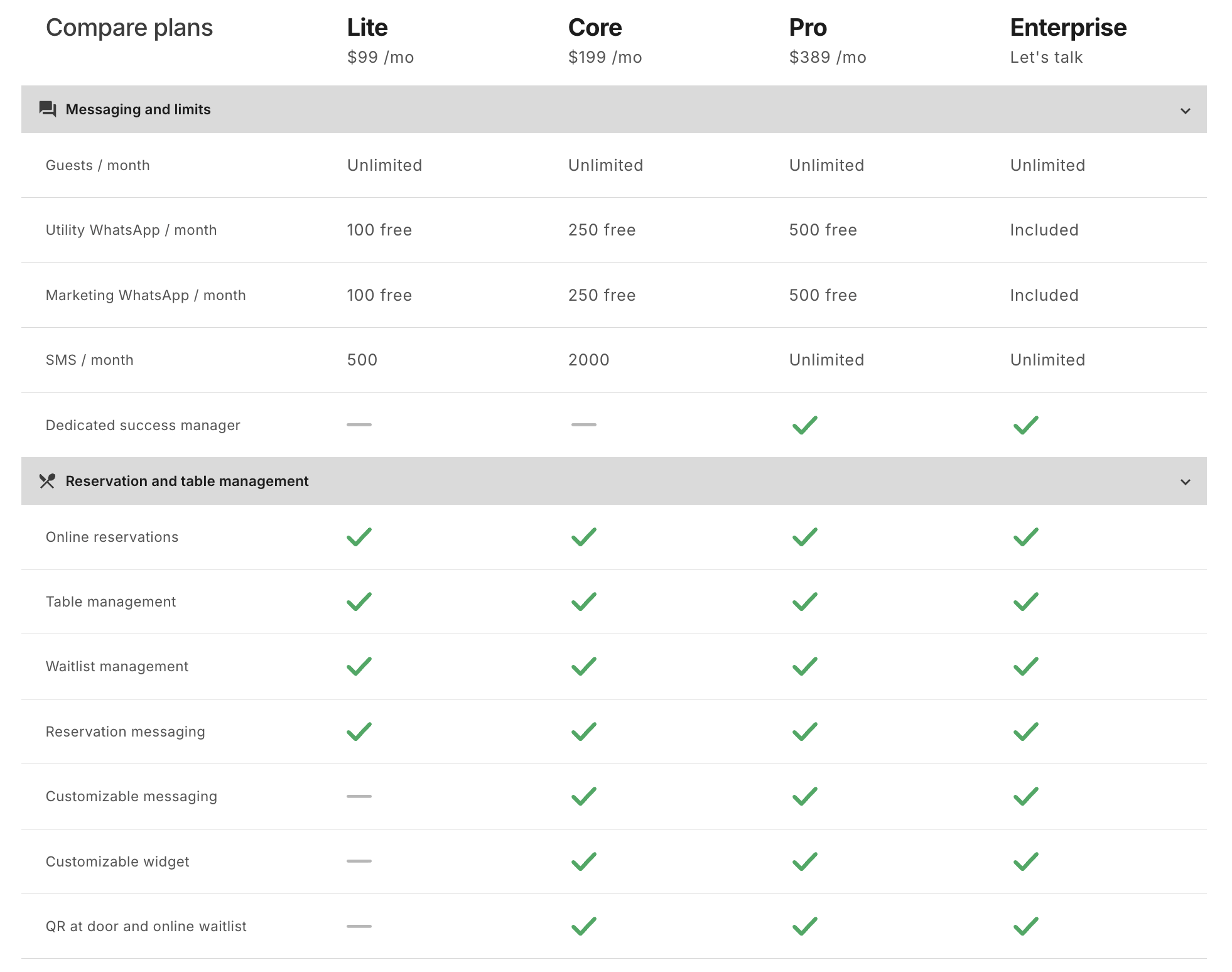Click the 2000 SMS value under Core
This screenshot has height=972, width=1232.
(x=588, y=360)
